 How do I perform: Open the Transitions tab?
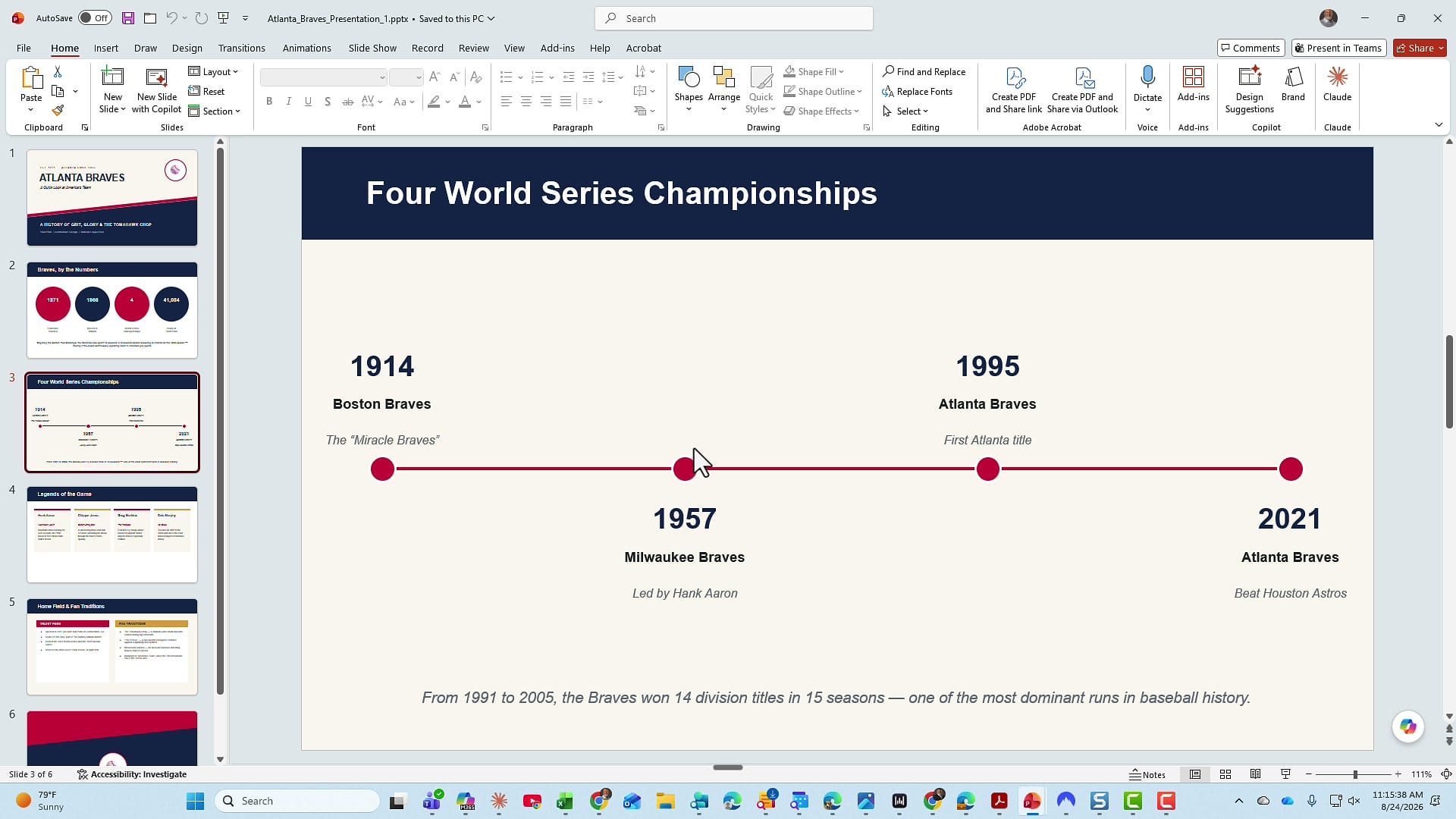click(x=241, y=48)
